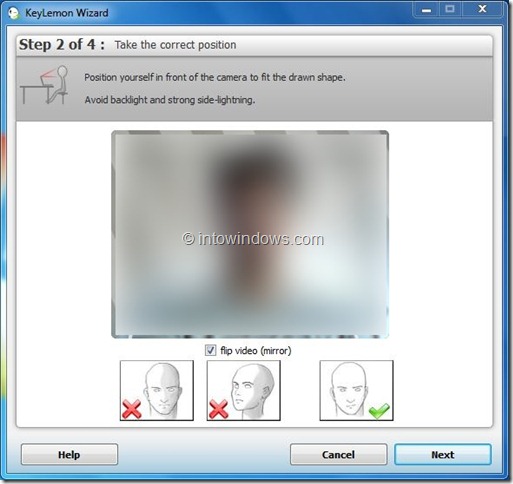Toggle the flip video (mirror) checkbox
The image size is (513, 484).
tap(210, 351)
